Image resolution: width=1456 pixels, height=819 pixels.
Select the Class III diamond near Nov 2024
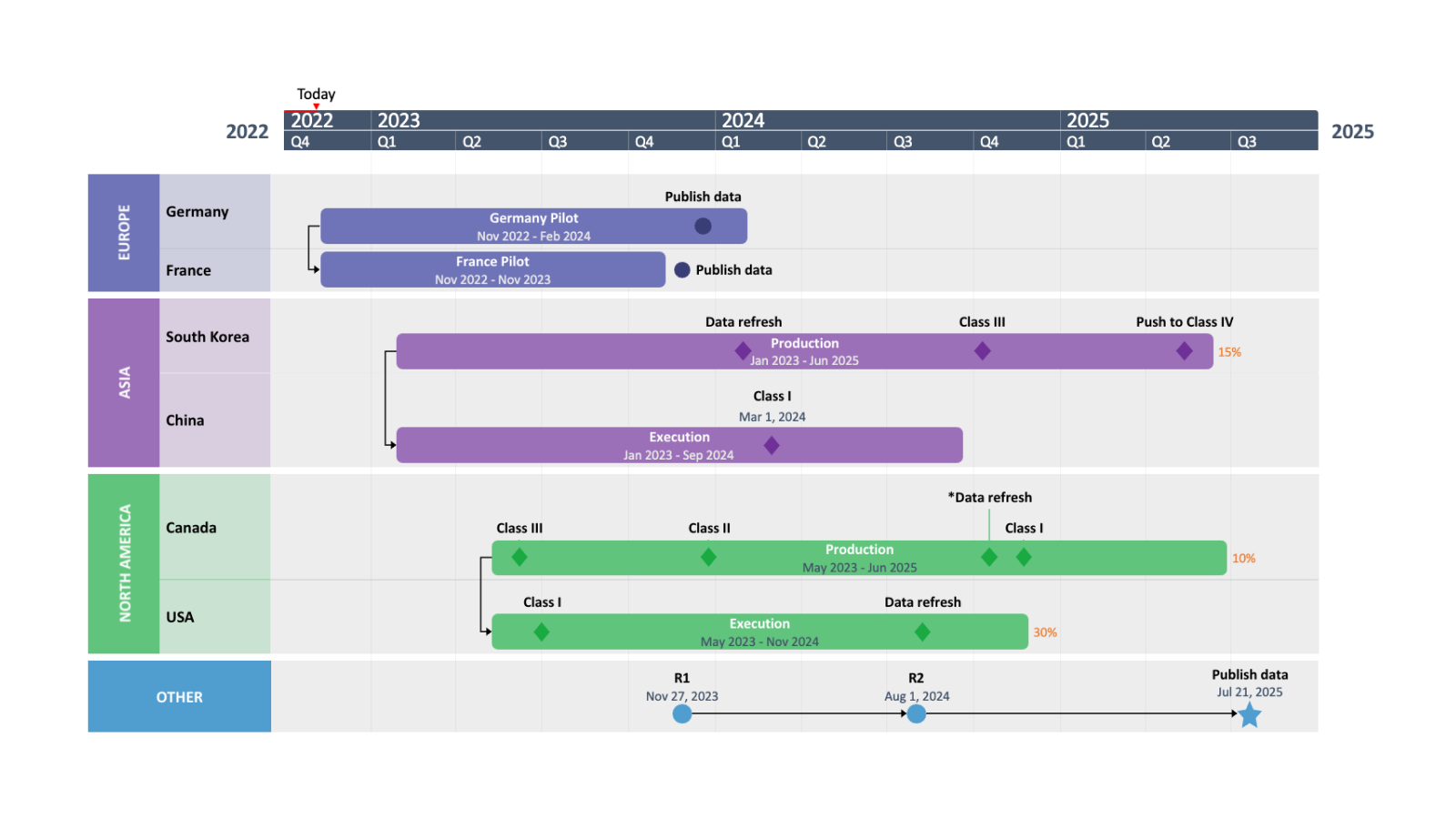tap(981, 350)
